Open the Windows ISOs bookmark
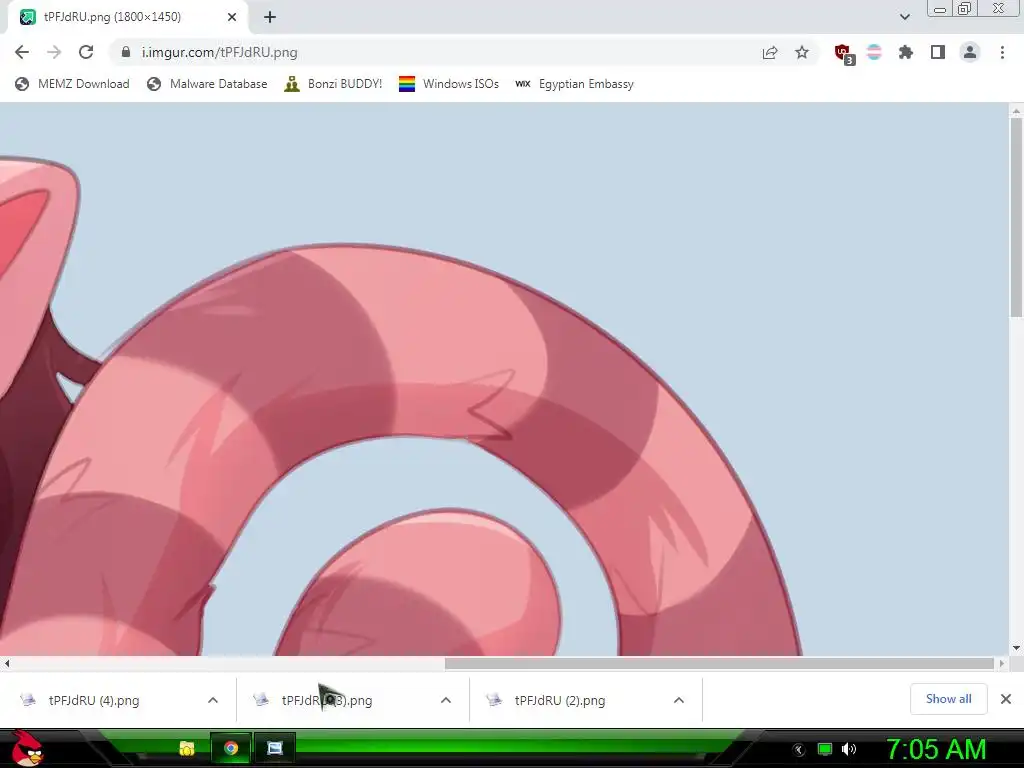 449,84
